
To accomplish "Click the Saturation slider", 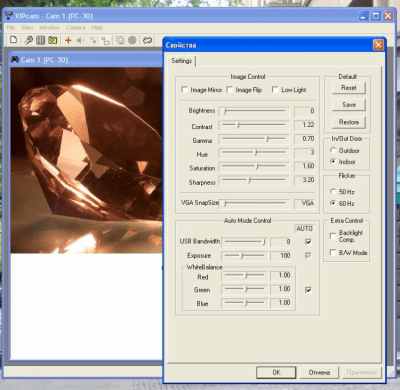I will tap(254, 167).
